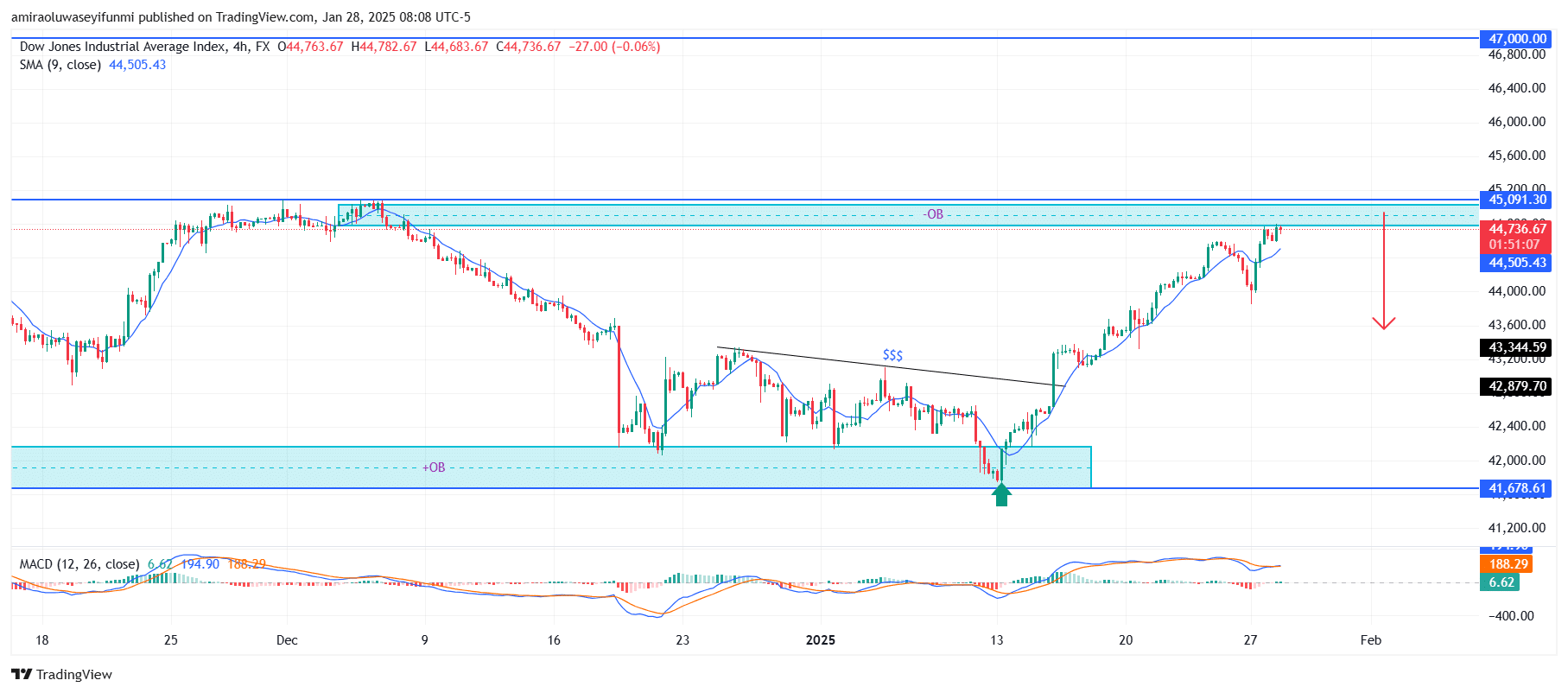Click the 47,000.00 price label
The image size is (1568, 693).
1516,39
